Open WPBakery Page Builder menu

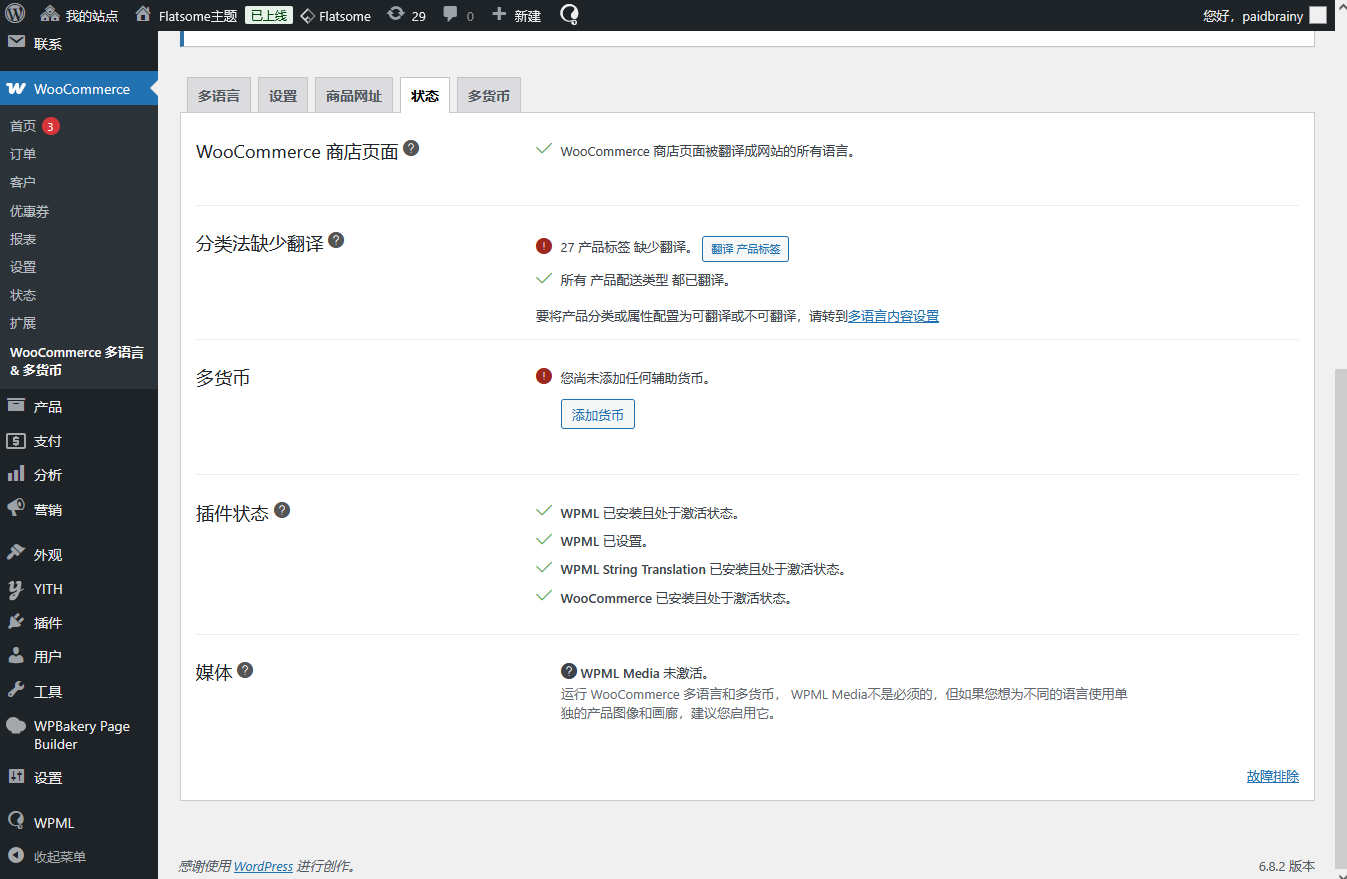(x=79, y=735)
